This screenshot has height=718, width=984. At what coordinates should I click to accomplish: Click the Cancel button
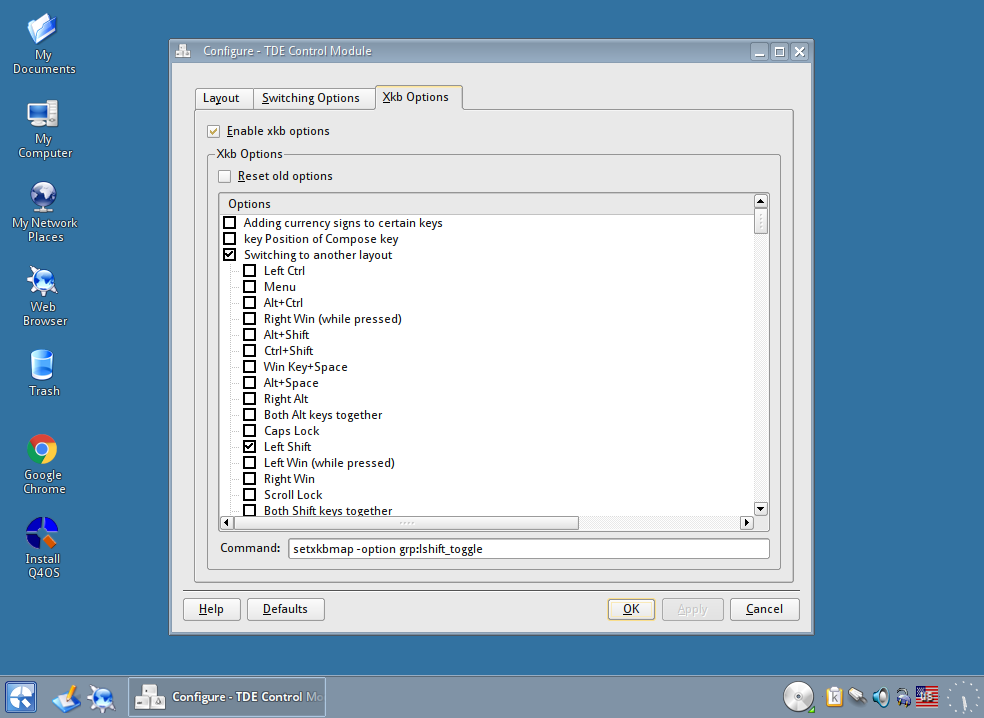764,609
